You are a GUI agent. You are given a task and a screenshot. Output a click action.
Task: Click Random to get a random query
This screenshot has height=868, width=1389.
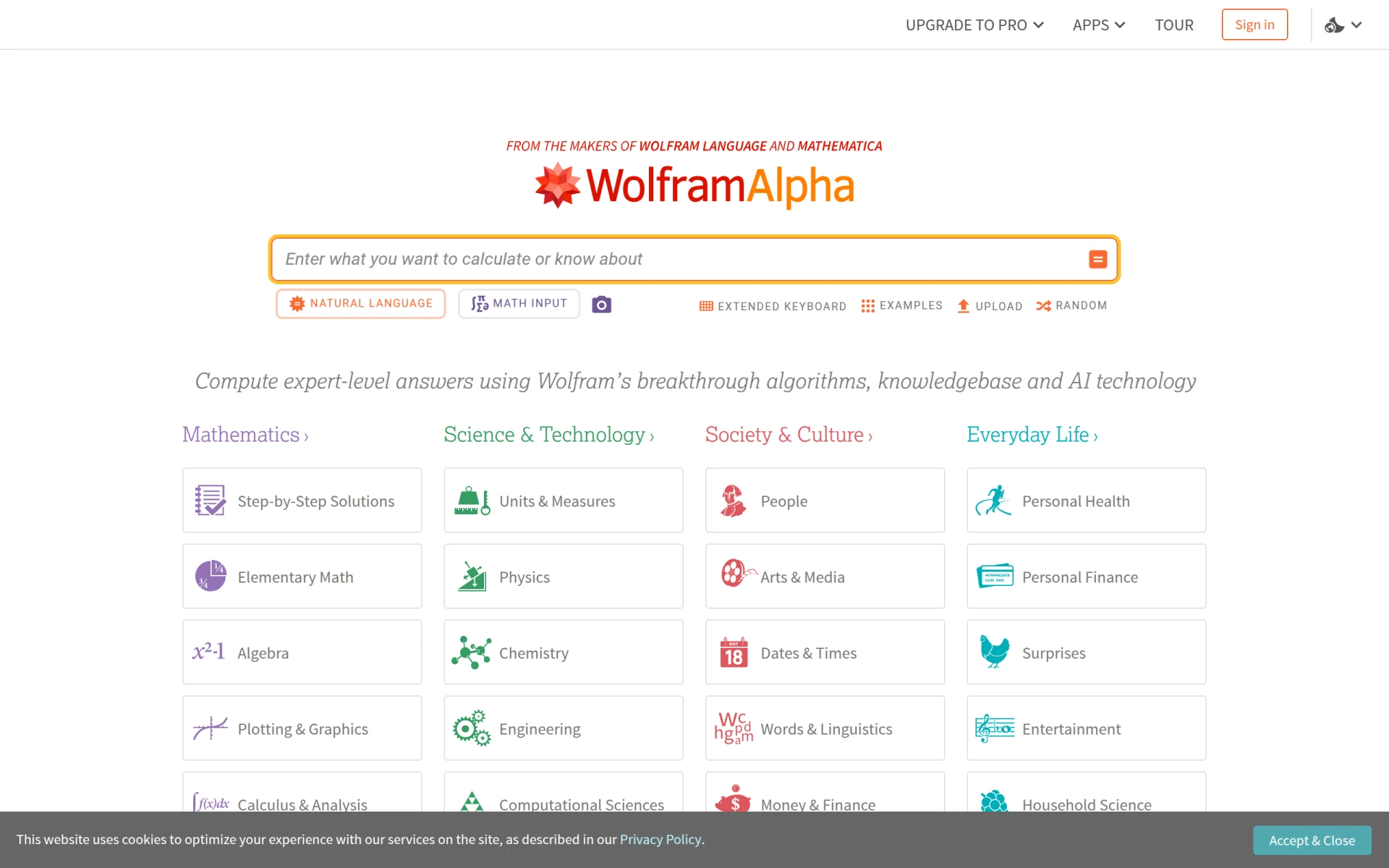point(1071,306)
